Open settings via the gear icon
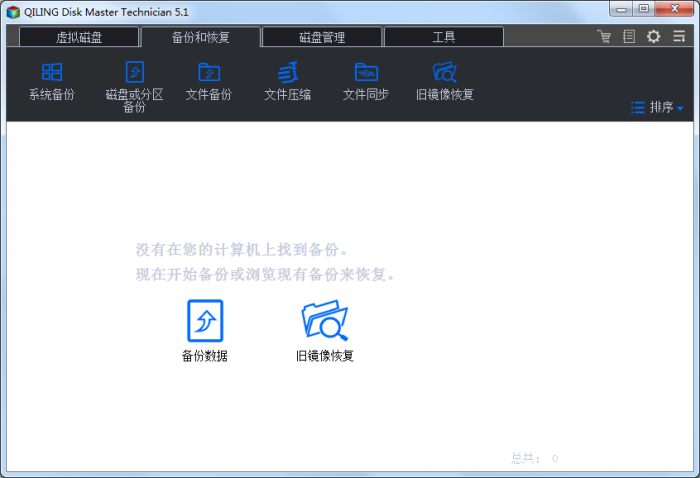The width and height of the screenshot is (700, 478). pyautogui.click(x=654, y=36)
